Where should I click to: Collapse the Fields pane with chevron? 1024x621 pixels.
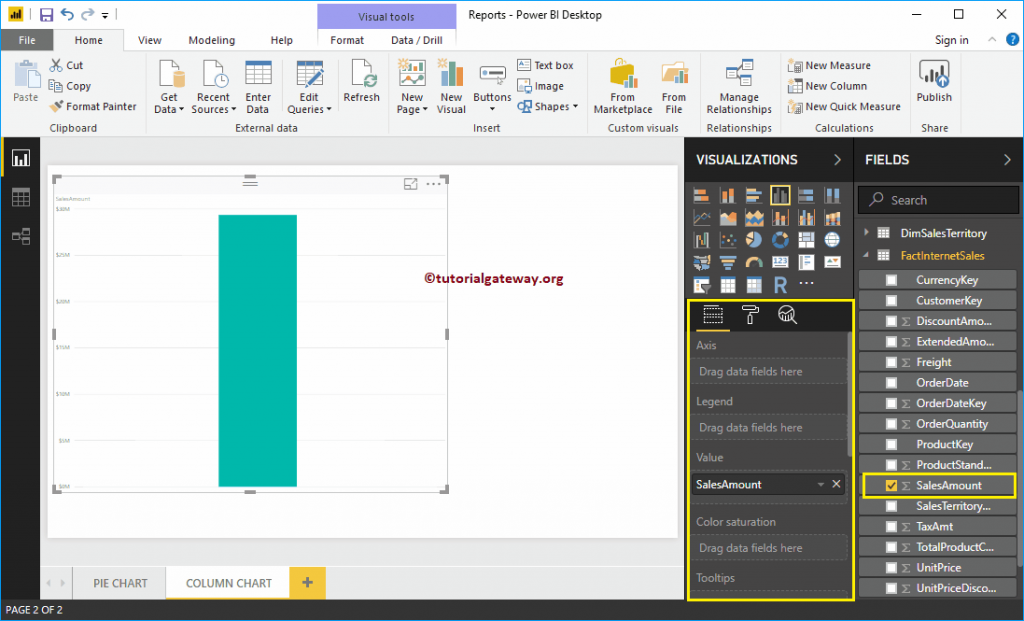point(1007,160)
